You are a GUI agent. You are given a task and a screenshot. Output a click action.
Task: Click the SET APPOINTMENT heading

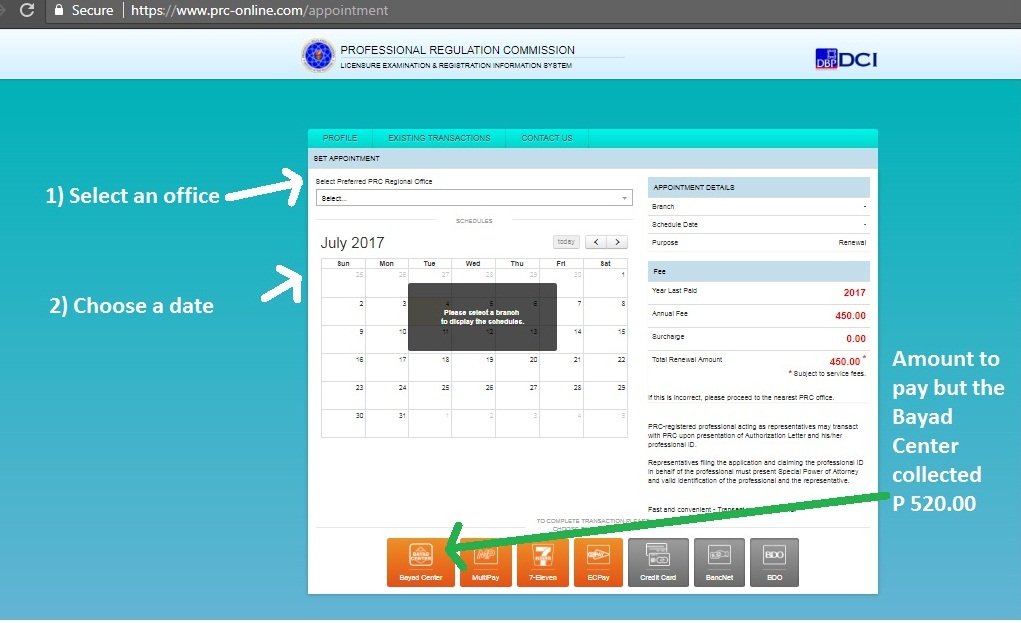coord(346,158)
